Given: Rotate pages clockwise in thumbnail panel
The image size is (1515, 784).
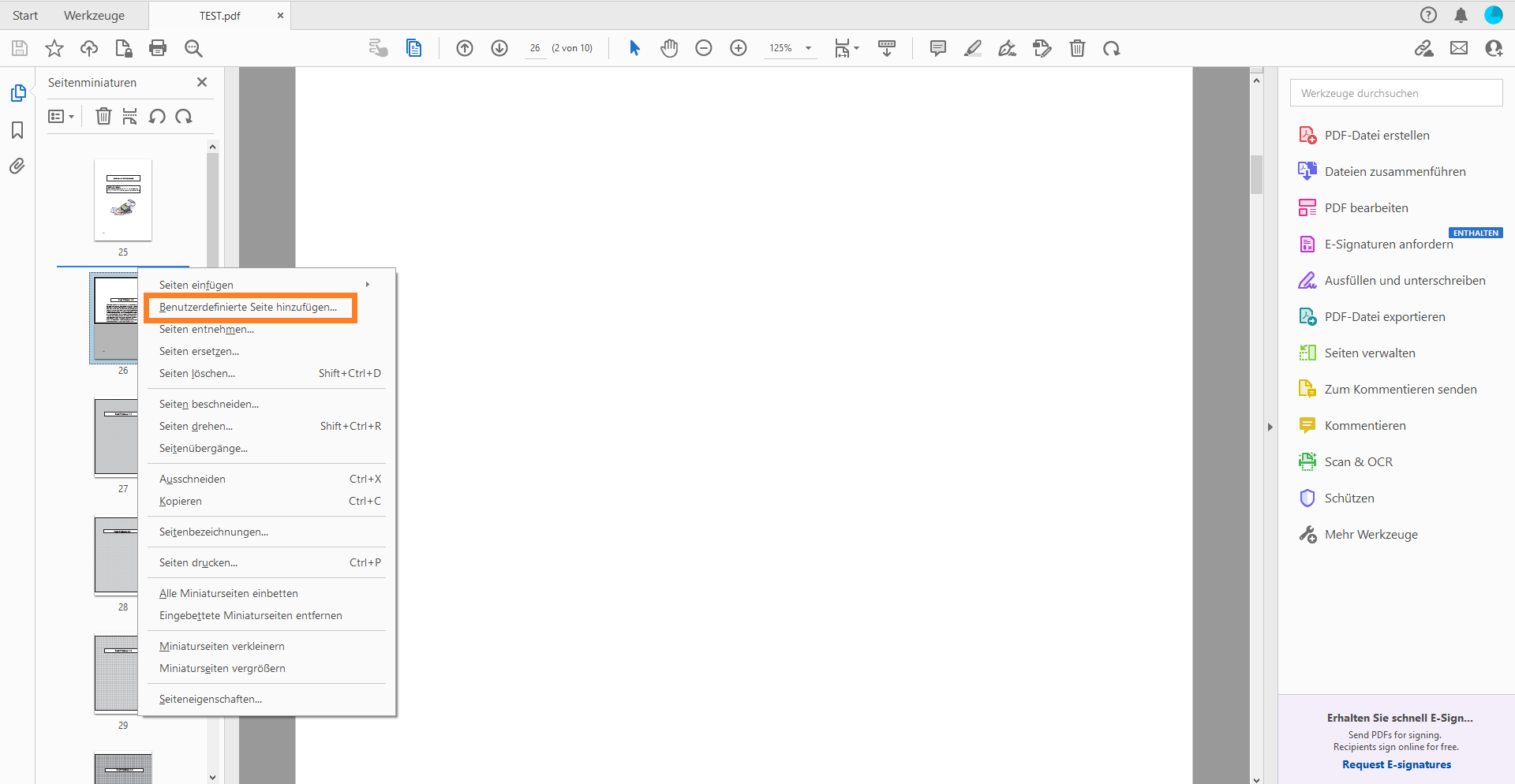Looking at the screenshot, I should click(x=184, y=117).
